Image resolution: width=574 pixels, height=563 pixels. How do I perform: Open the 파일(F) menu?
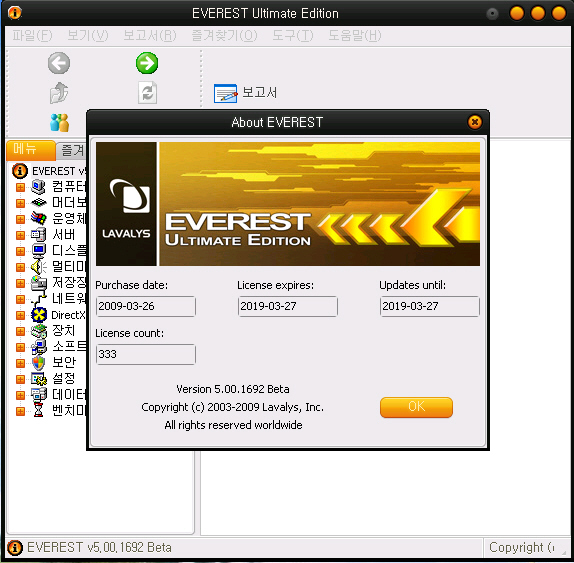32,36
